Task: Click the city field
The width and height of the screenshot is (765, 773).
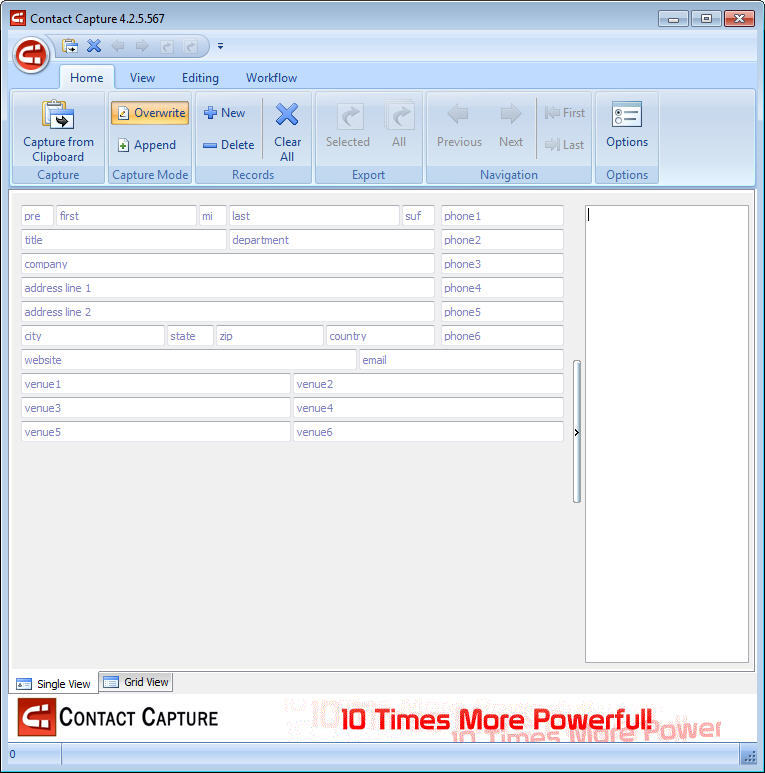Action: click(x=93, y=336)
